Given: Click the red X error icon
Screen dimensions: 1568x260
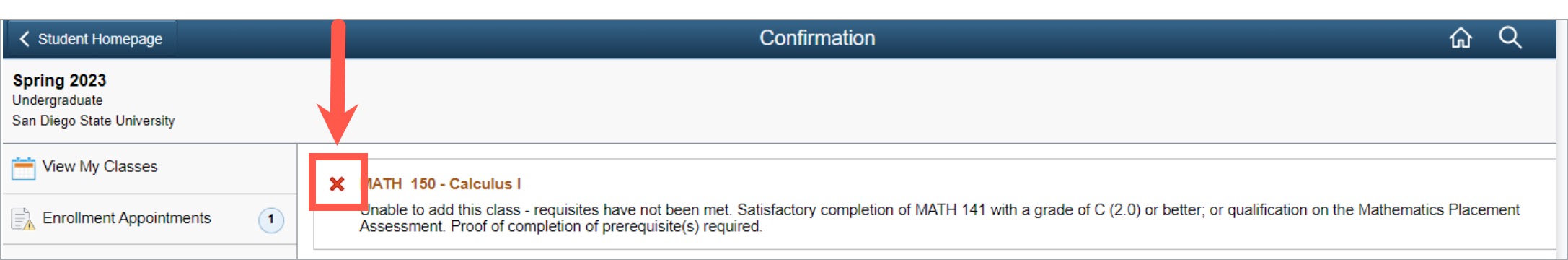Looking at the screenshot, I should pyautogui.click(x=337, y=184).
